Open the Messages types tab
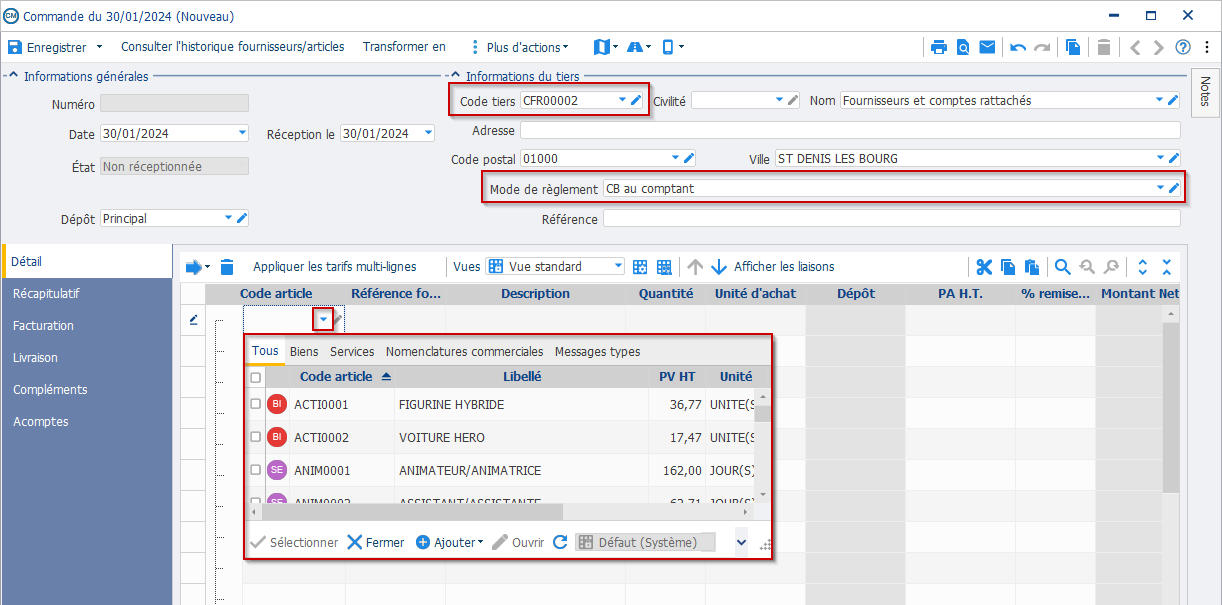This screenshot has width=1222, height=605. click(598, 352)
